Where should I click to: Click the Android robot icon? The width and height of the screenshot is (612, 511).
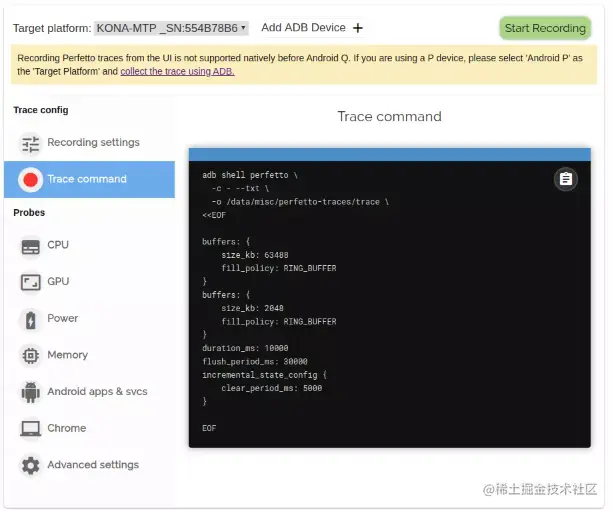pyautogui.click(x=30, y=392)
